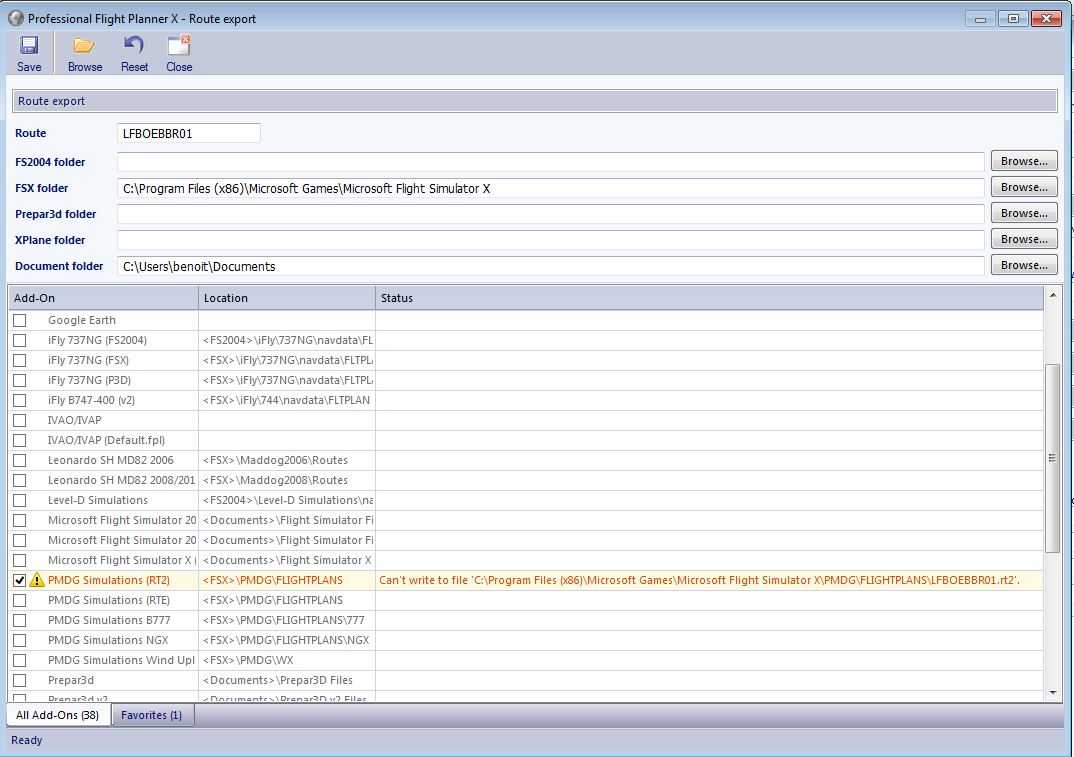Viewport: 1074px width, 757px height.
Task: Click the FSX folder path field
Action: coord(551,188)
